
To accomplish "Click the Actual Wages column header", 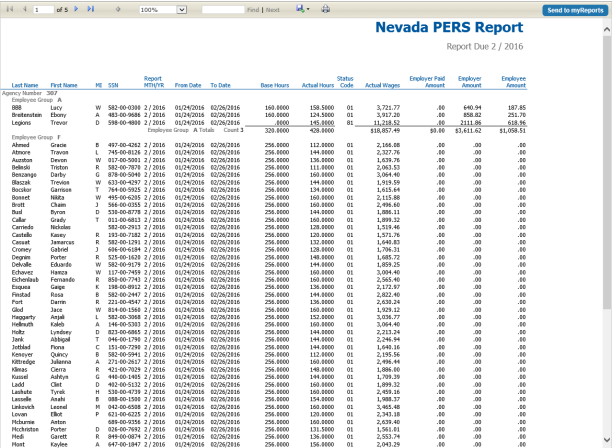I will [x=367, y=87].
